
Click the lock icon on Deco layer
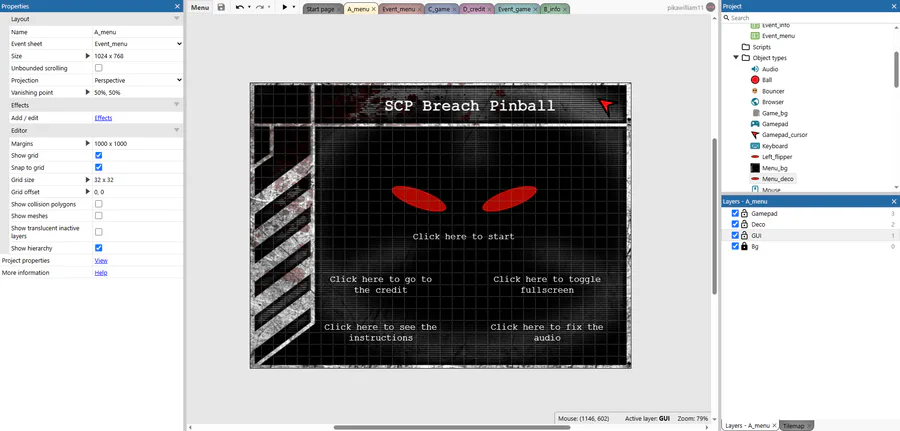(x=744, y=224)
